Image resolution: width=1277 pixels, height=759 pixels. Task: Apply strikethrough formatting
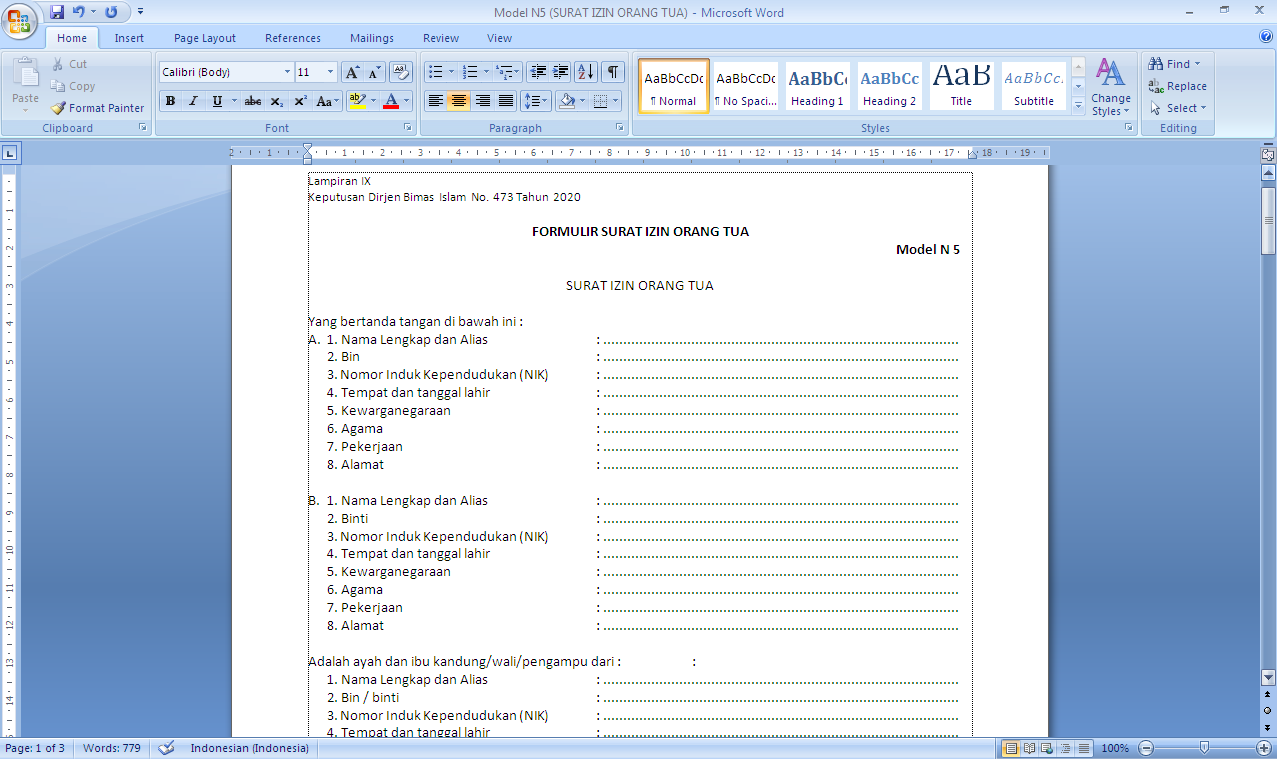coord(253,101)
